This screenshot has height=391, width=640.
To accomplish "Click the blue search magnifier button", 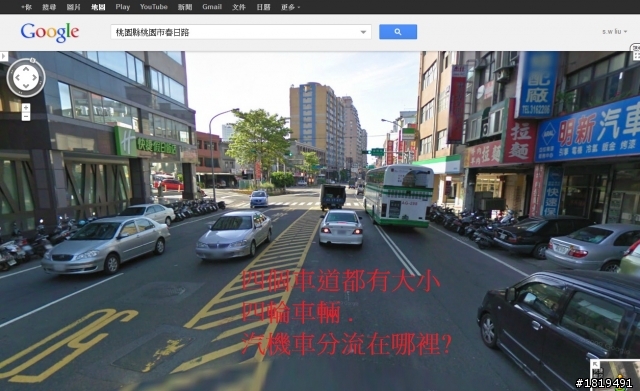I will tap(398, 32).
